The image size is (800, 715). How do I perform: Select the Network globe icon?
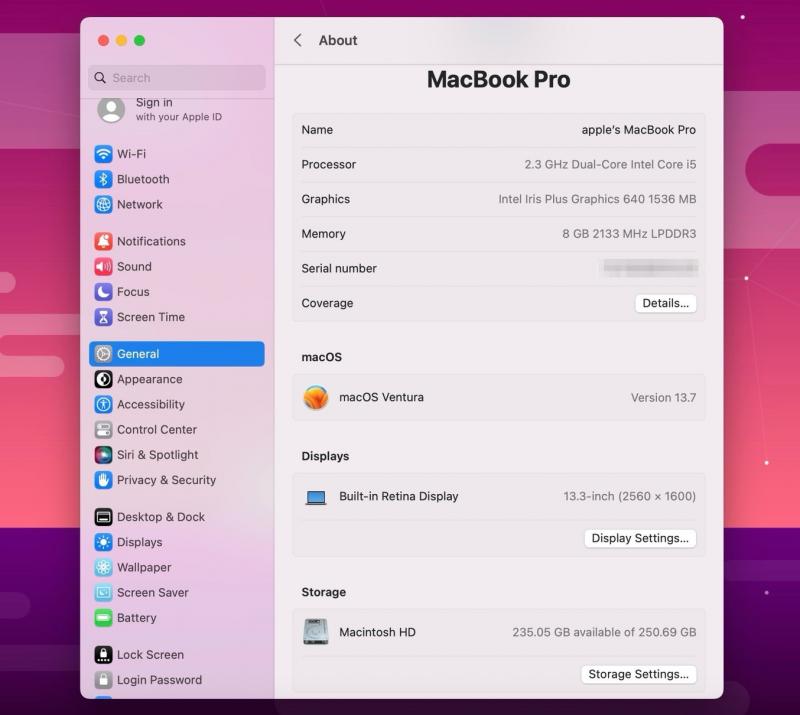pyautogui.click(x=103, y=204)
